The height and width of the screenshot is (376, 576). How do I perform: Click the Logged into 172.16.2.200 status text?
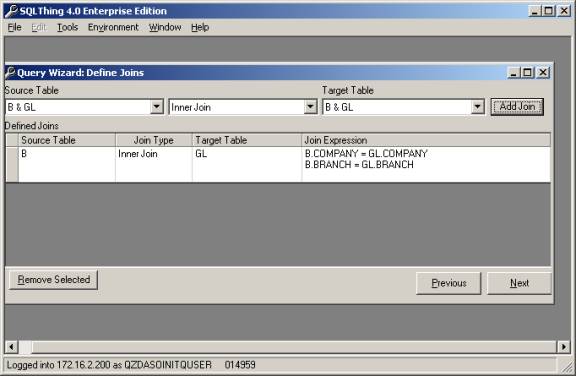[109, 365]
